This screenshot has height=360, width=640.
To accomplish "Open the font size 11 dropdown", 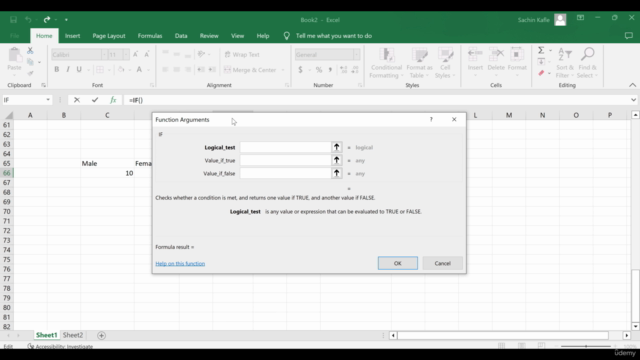I will 125,55.
